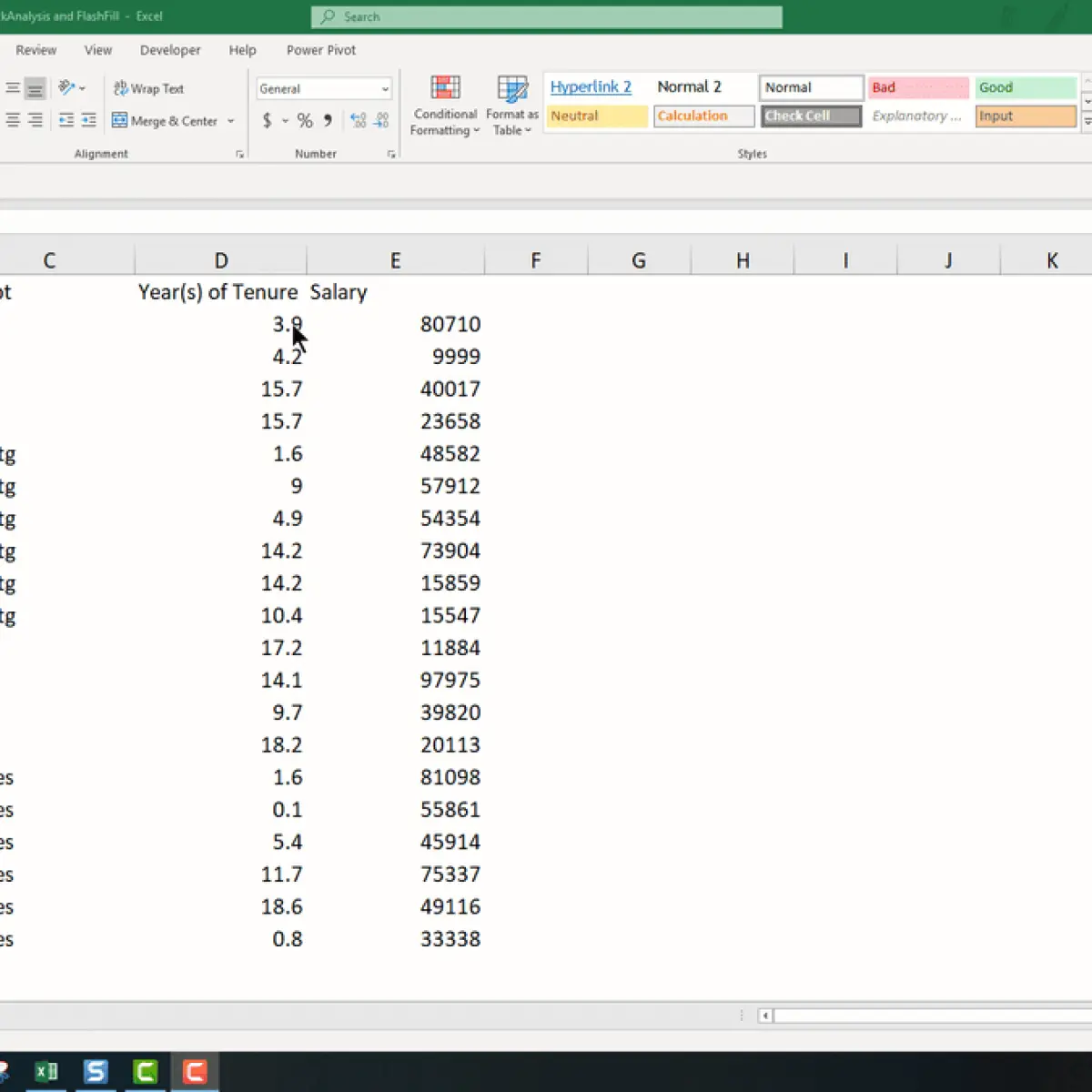
Task: Switch to the Power Pivot tab
Action: pyautogui.click(x=321, y=50)
